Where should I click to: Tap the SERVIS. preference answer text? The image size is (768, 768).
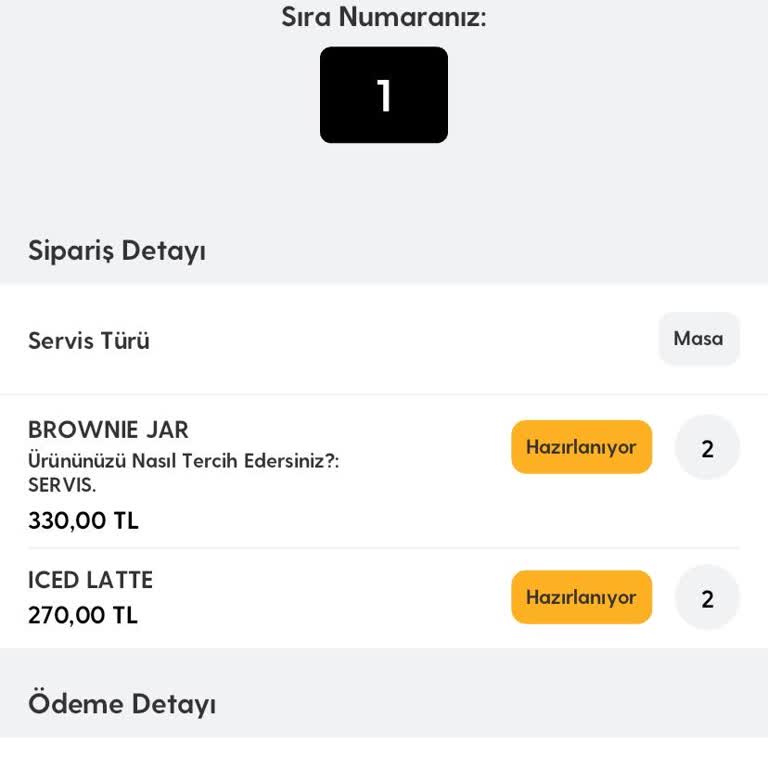62,485
